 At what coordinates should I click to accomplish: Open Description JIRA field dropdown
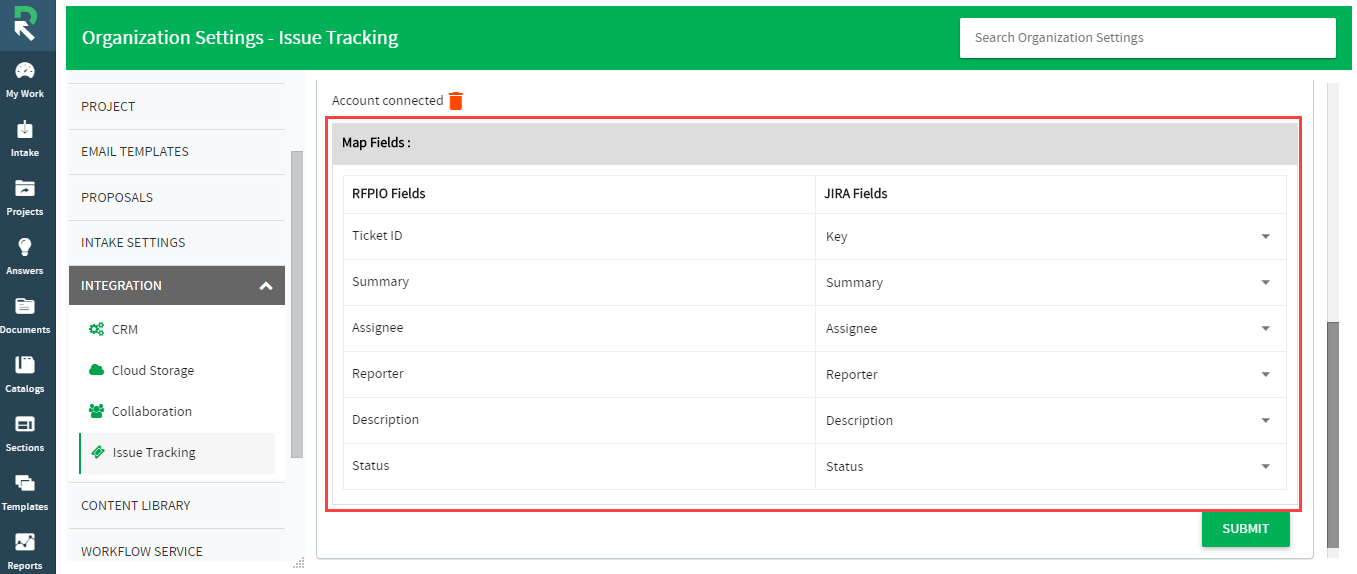[1050, 421]
